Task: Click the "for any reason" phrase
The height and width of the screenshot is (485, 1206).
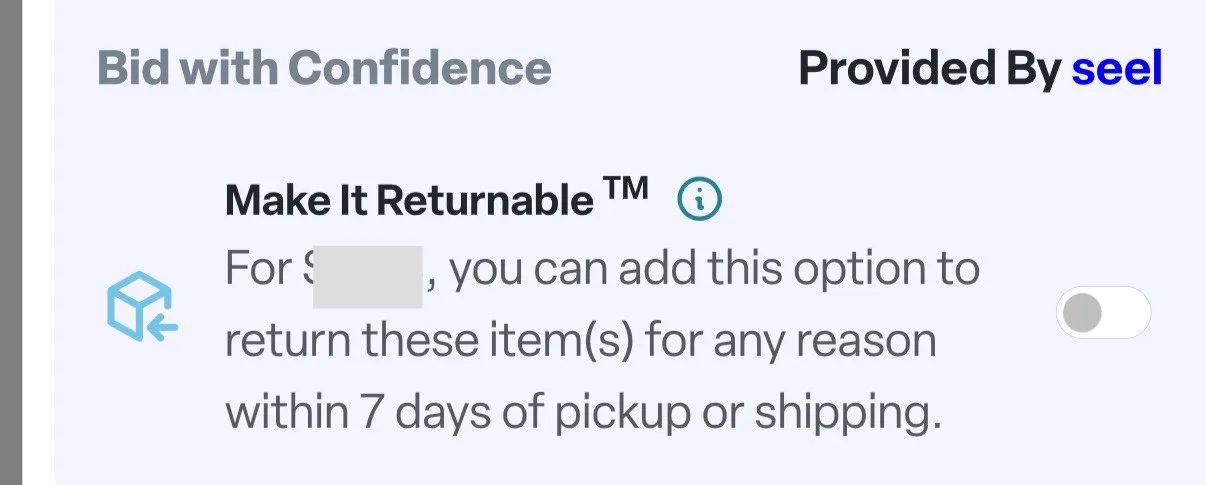Action: click(x=790, y=342)
